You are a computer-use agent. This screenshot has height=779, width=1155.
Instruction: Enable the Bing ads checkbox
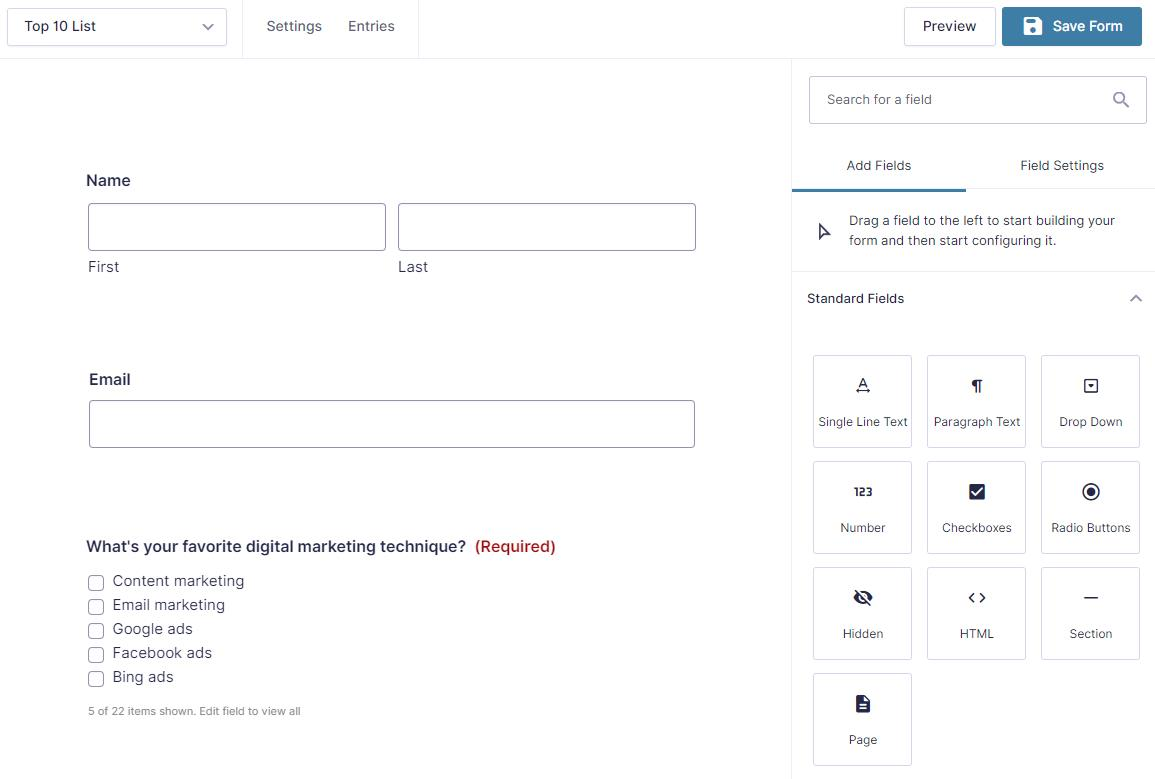96,679
